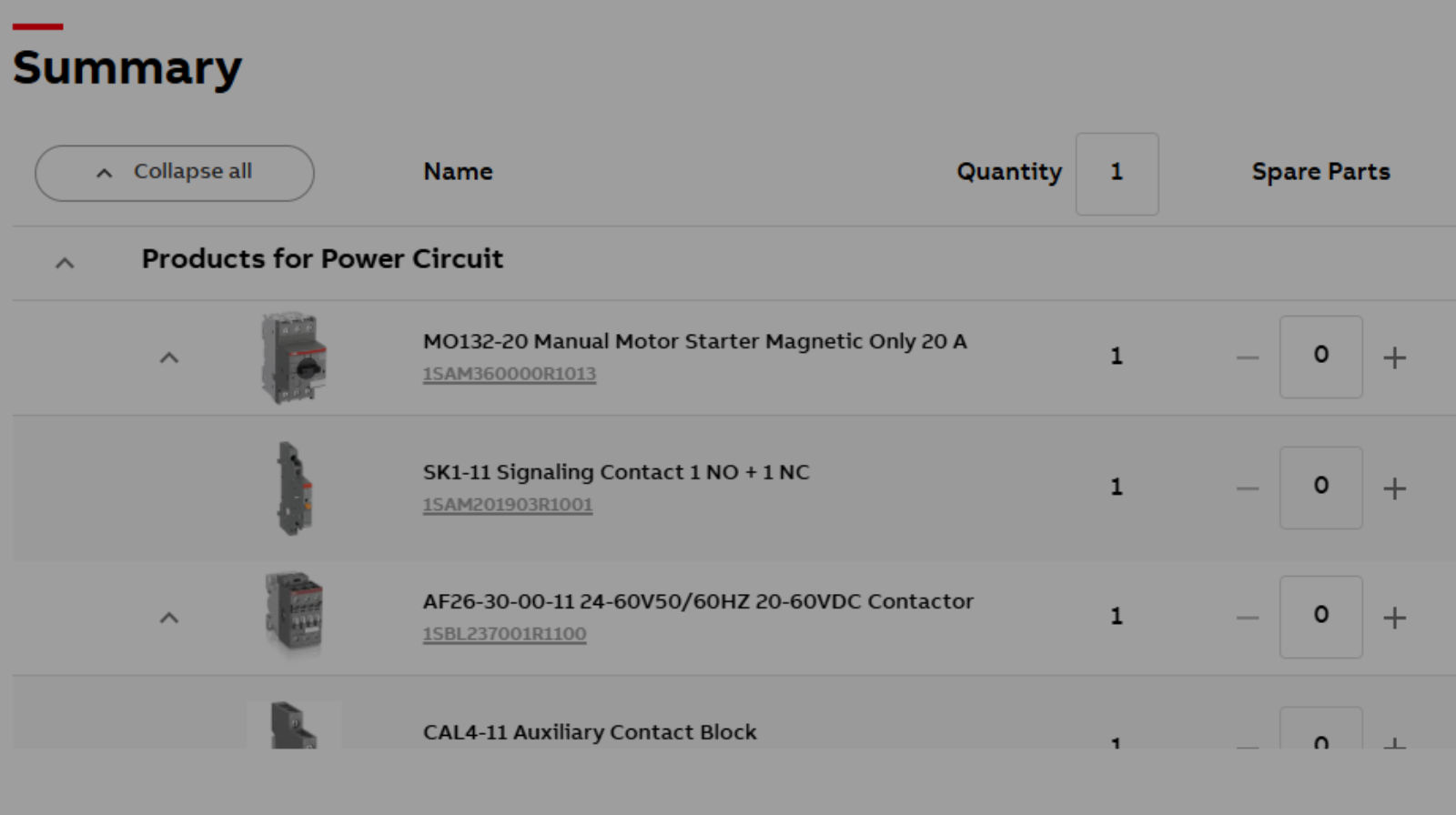The width and height of the screenshot is (1456, 815).
Task: Decrease spare parts for AF26 Contactor
Action: (1248, 618)
